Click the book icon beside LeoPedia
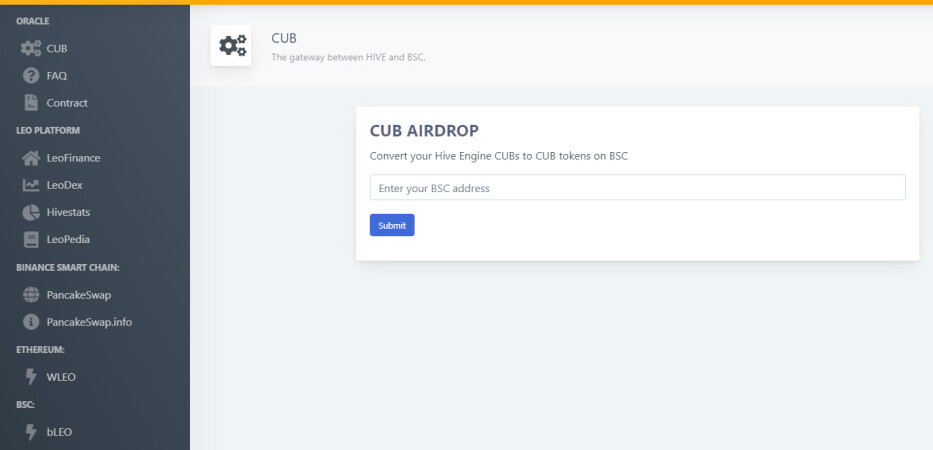The width and height of the screenshot is (933, 450). click(31, 239)
